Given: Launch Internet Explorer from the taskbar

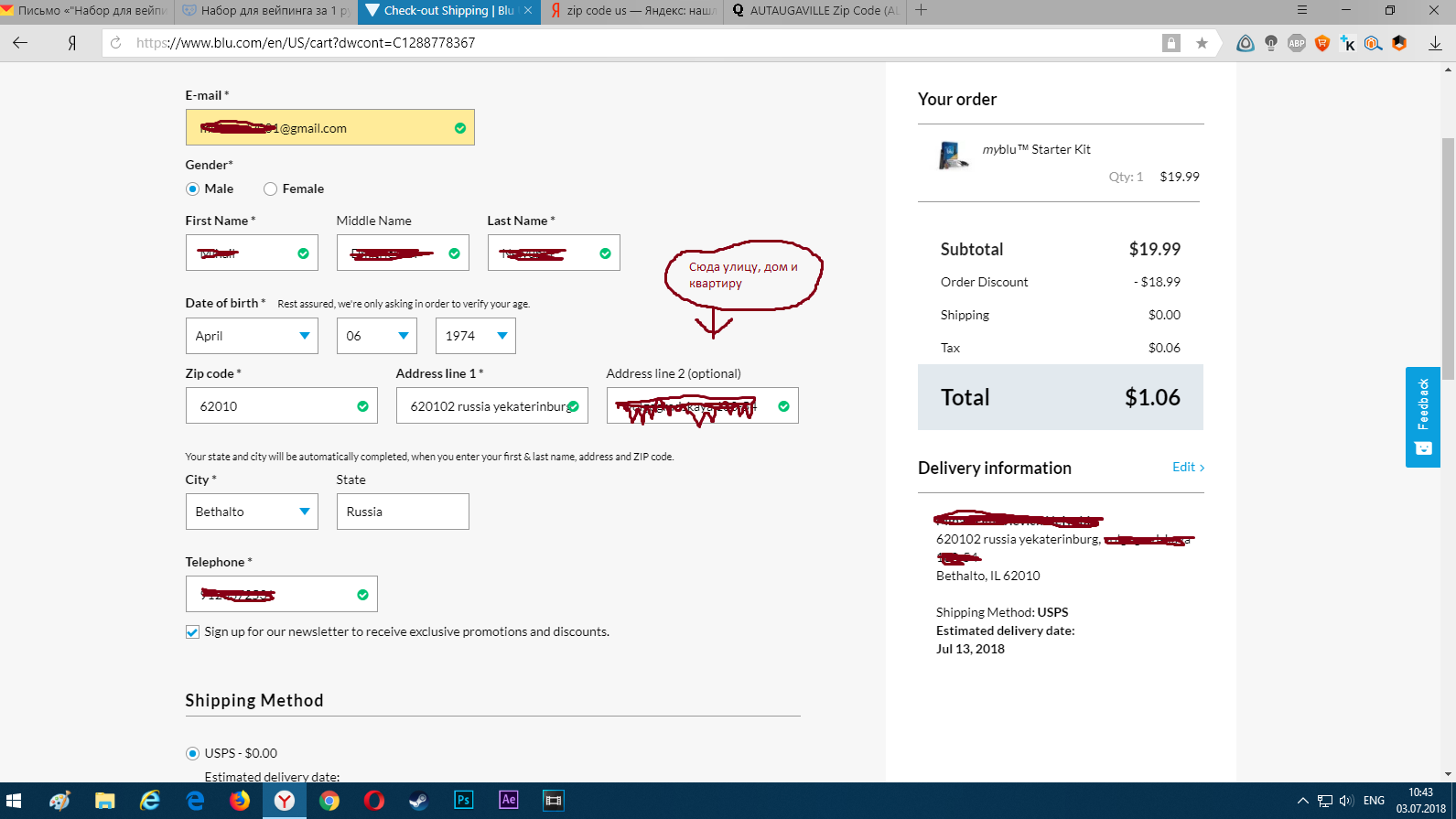Looking at the screenshot, I should [x=150, y=801].
